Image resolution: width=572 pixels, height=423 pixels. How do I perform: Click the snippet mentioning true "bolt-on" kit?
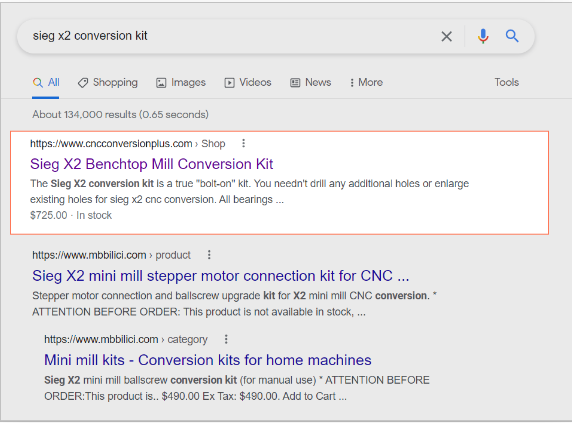click(x=250, y=191)
